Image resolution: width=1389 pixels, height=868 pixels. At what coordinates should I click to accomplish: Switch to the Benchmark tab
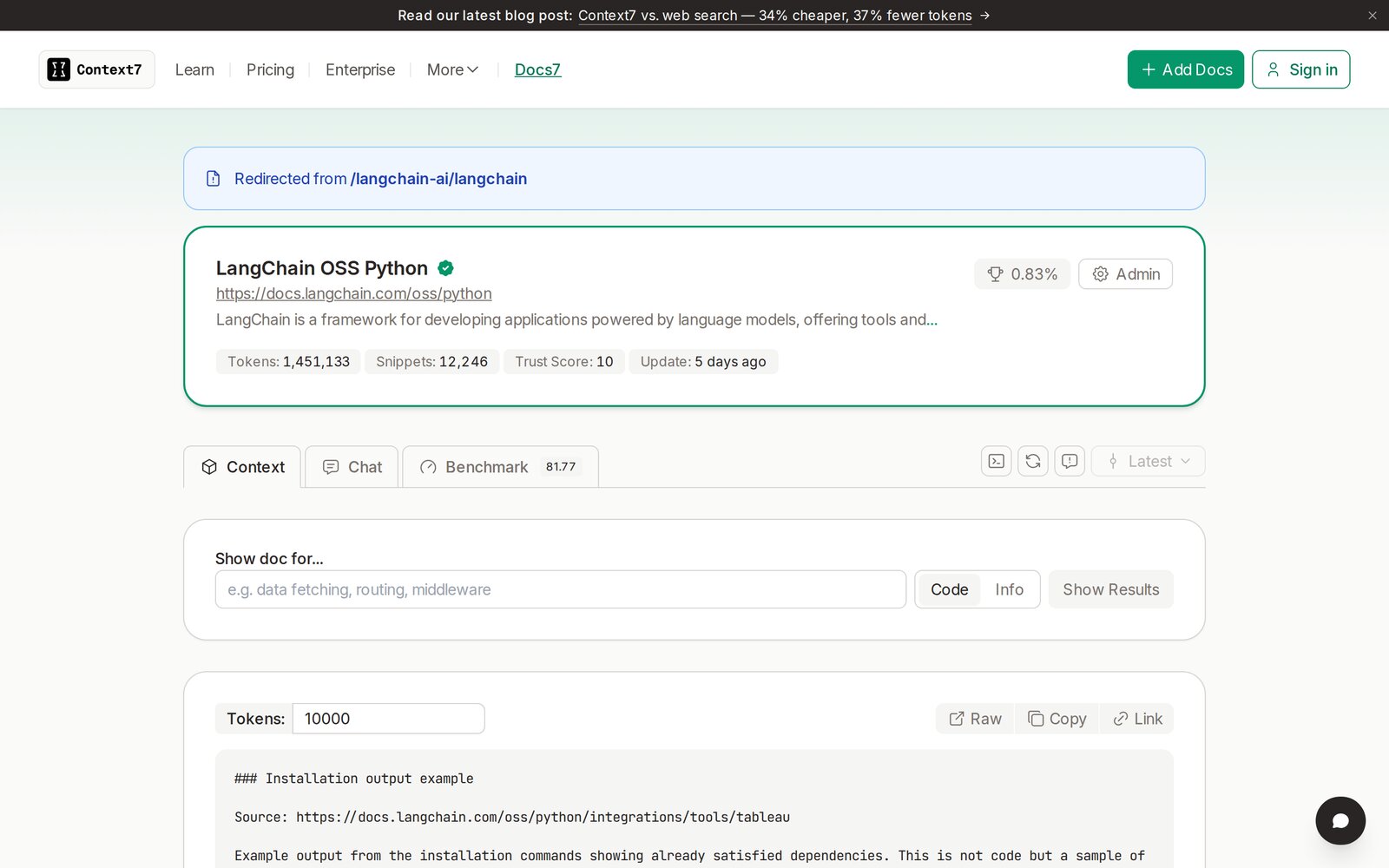(501, 467)
